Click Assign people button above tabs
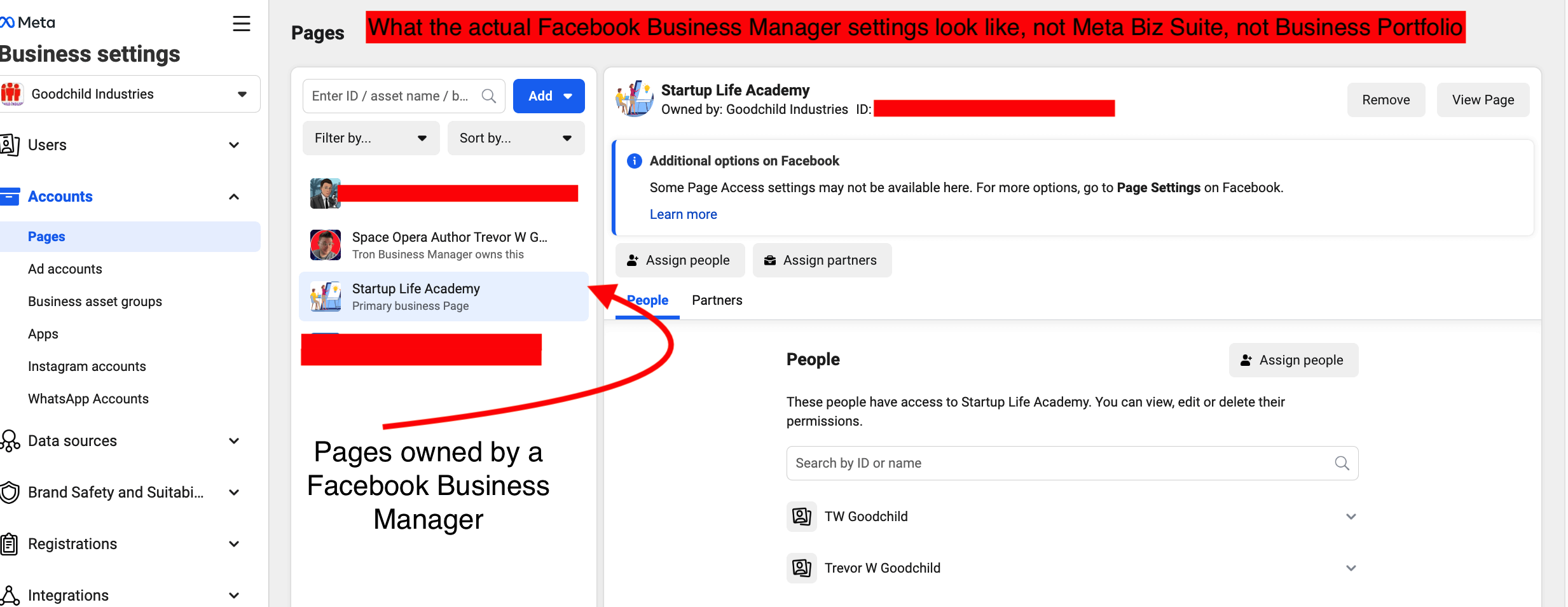Screen dimensions: 1568x607 click(680, 260)
